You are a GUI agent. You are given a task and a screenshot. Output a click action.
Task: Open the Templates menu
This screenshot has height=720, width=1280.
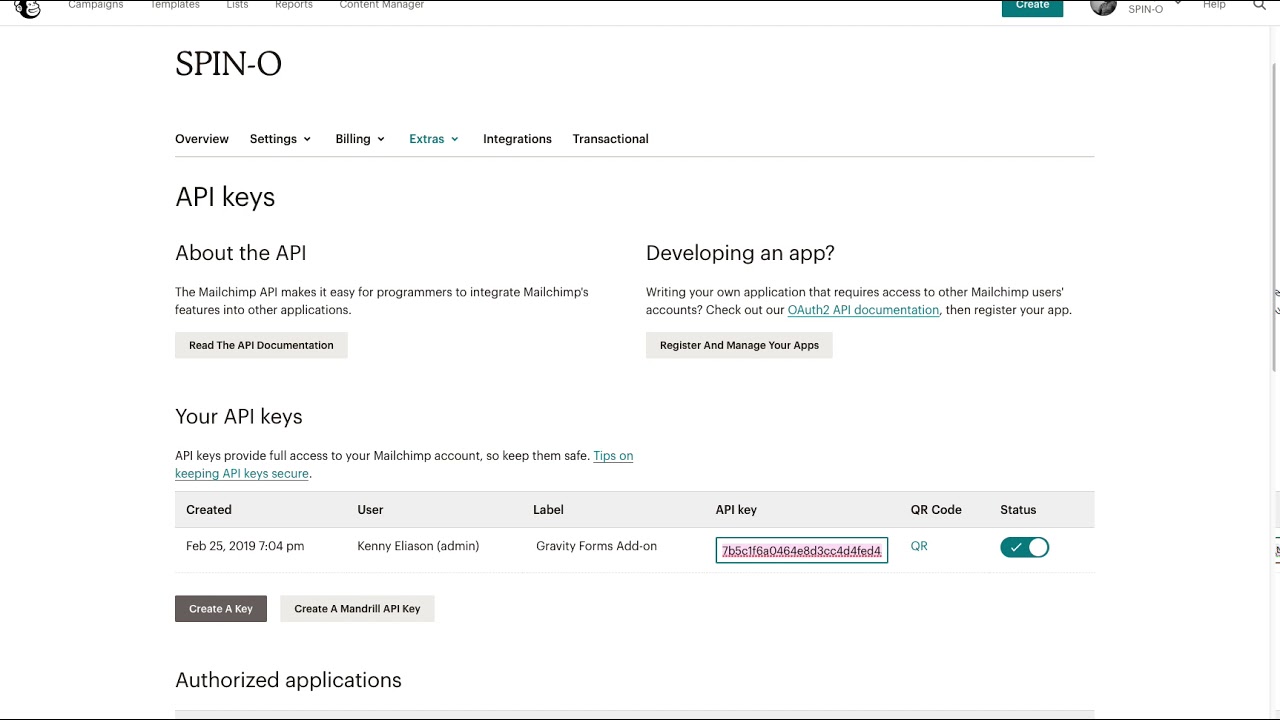[x=175, y=5]
